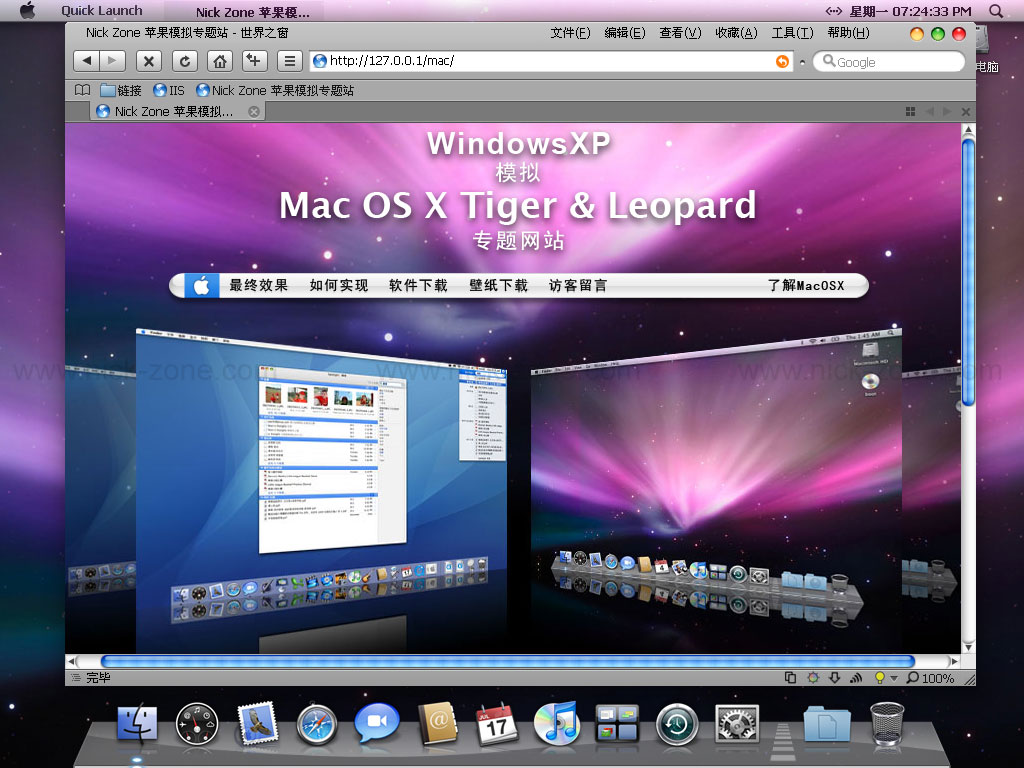Open the Nick Zone 苹果模拟专题站 bookmark

coord(275,90)
